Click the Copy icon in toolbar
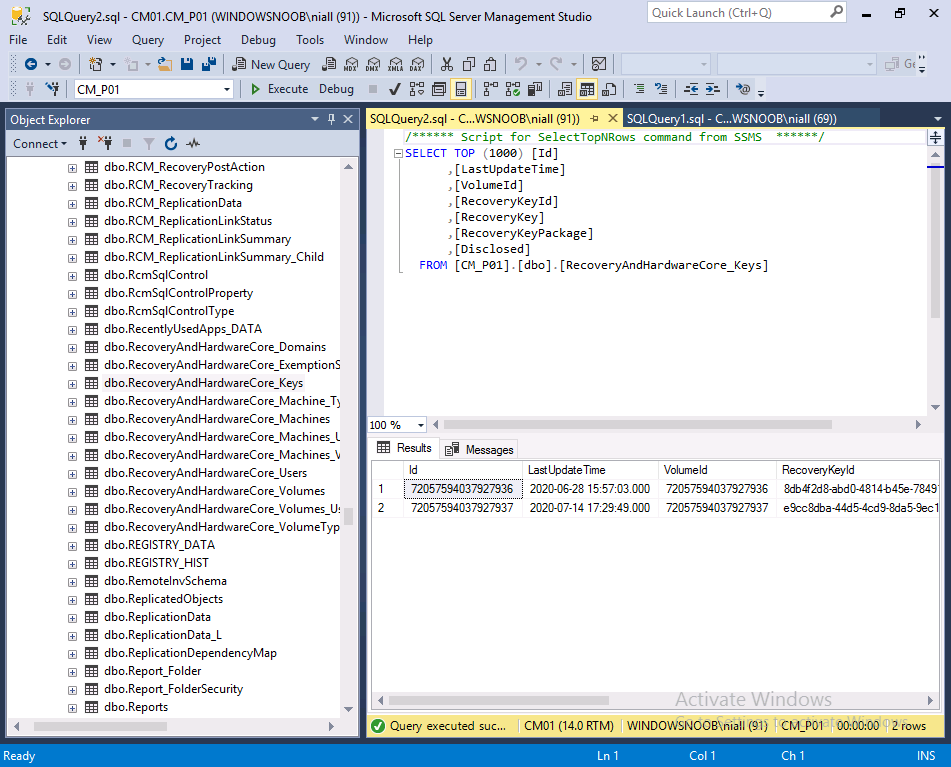 [469, 64]
